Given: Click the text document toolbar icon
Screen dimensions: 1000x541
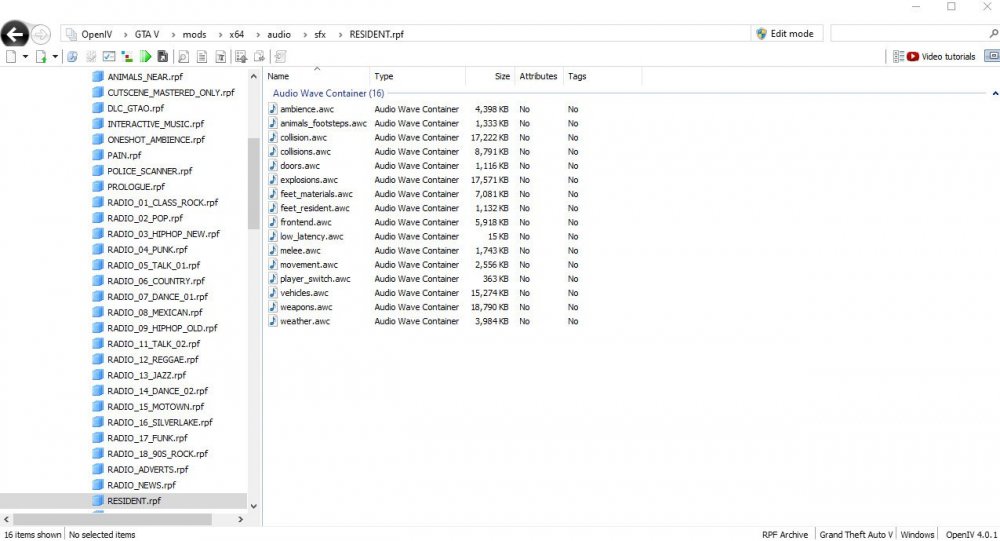Looking at the screenshot, I should 202,57.
